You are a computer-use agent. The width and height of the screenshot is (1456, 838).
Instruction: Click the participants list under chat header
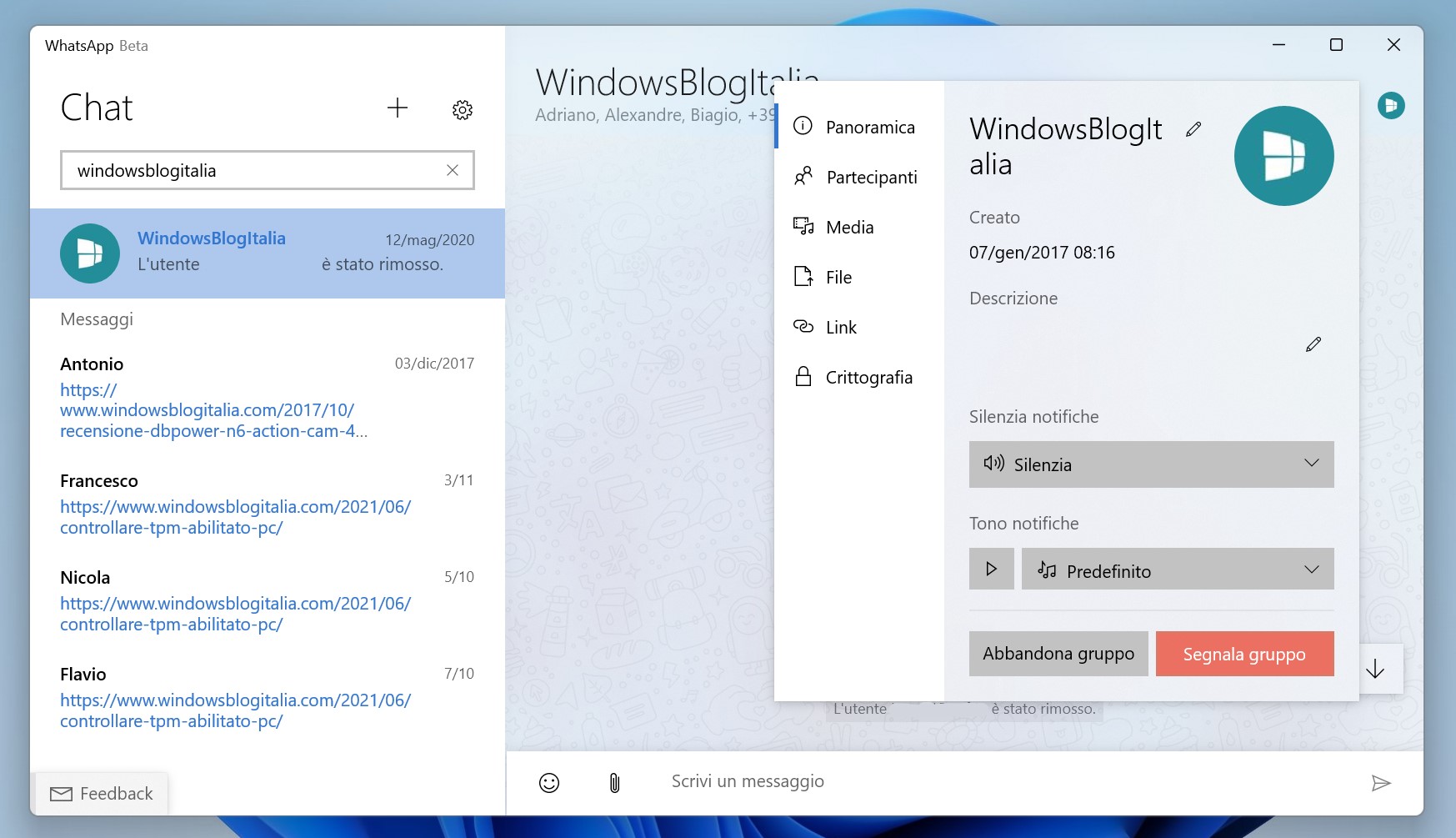(x=654, y=115)
